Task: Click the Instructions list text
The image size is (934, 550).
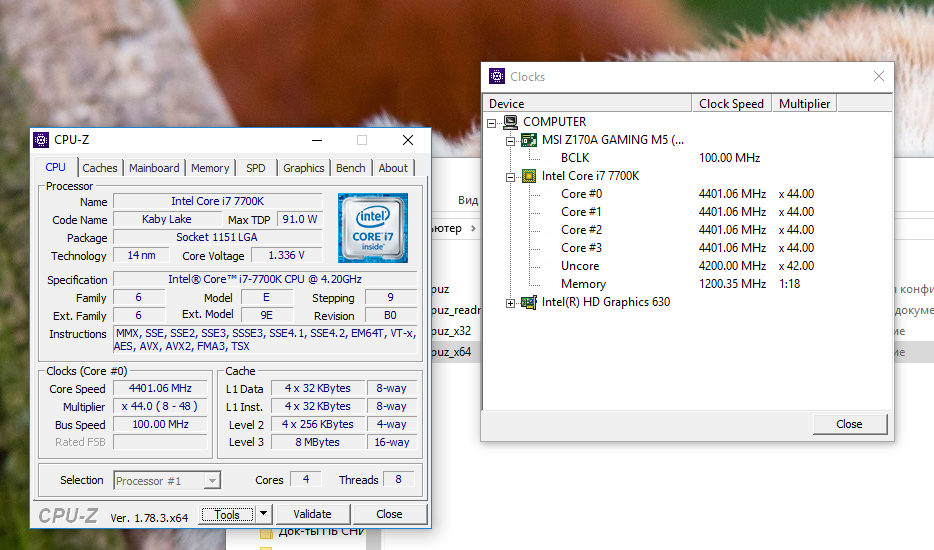Action: click(265, 340)
